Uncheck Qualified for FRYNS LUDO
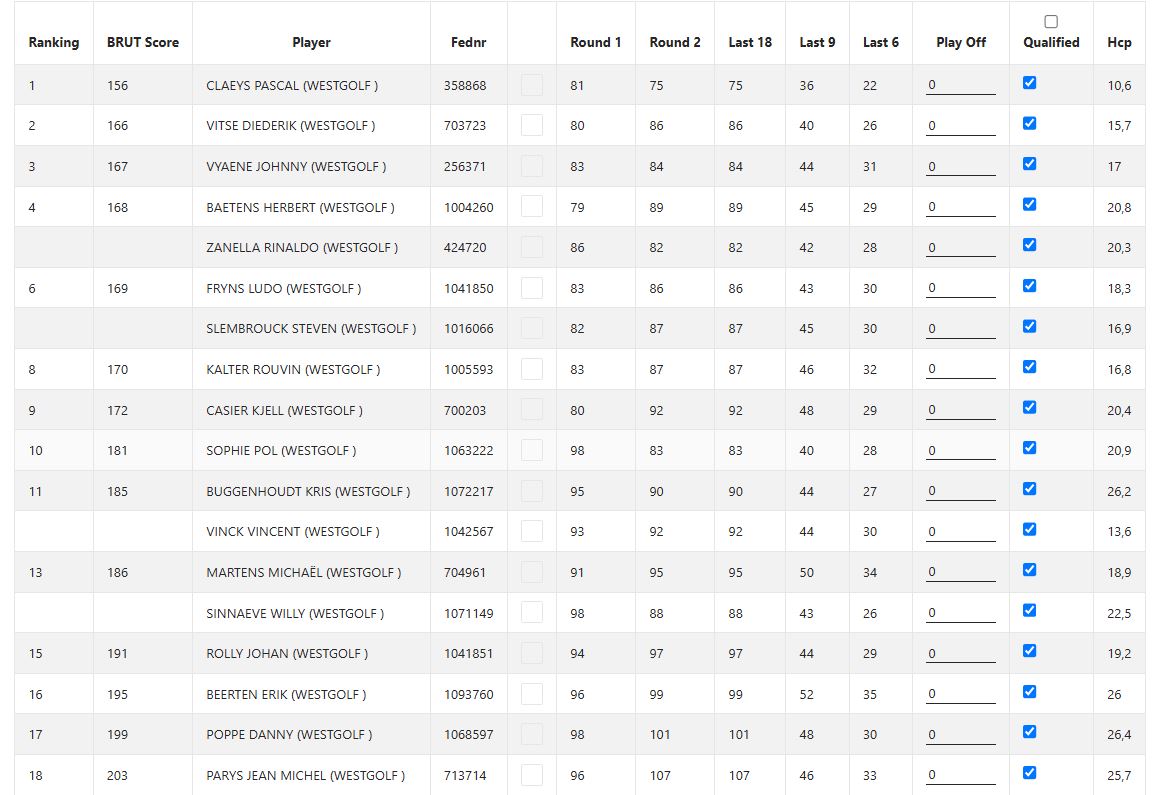This screenshot has height=795, width=1168. point(1029,285)
